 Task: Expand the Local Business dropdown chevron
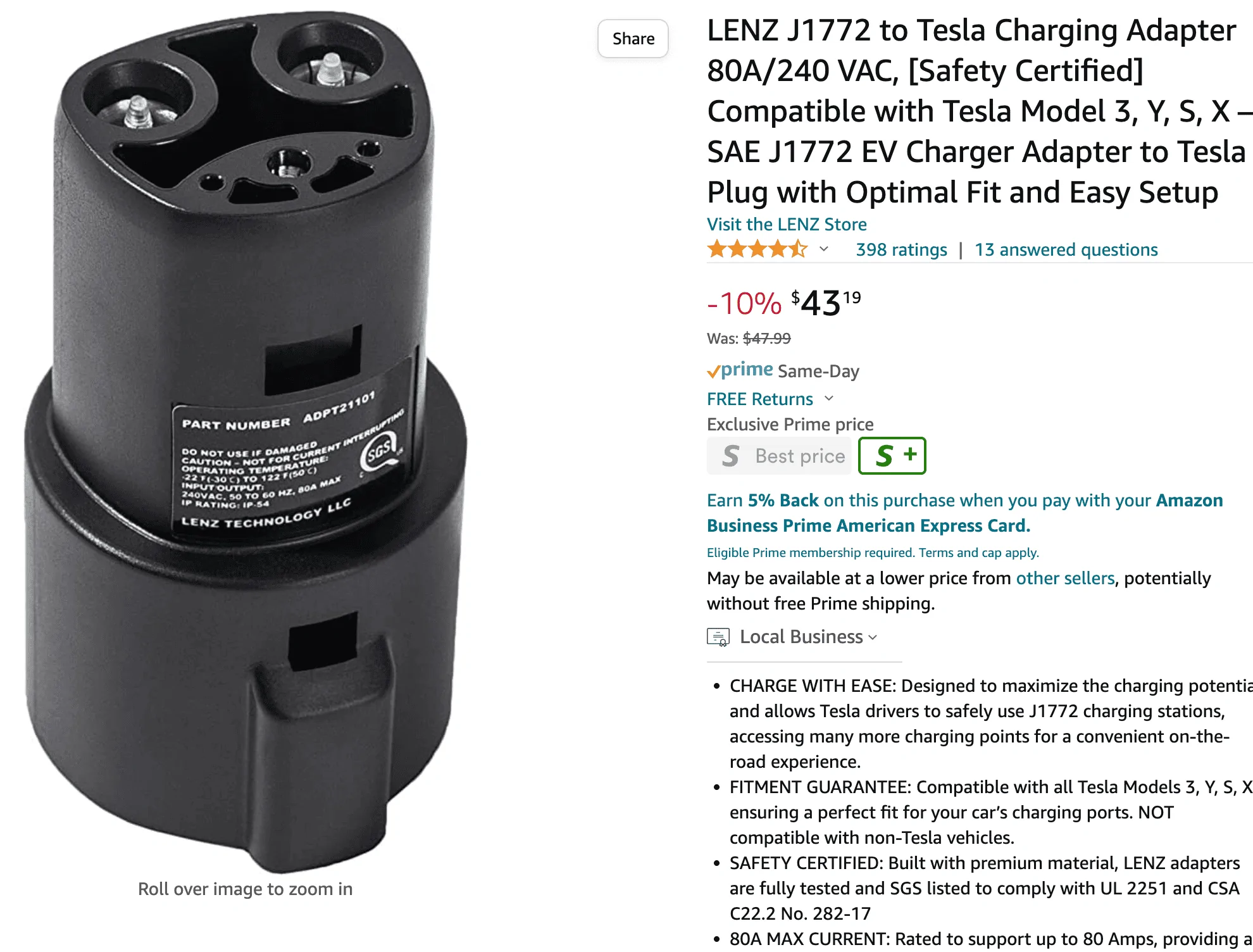click(x=873, y=637)
